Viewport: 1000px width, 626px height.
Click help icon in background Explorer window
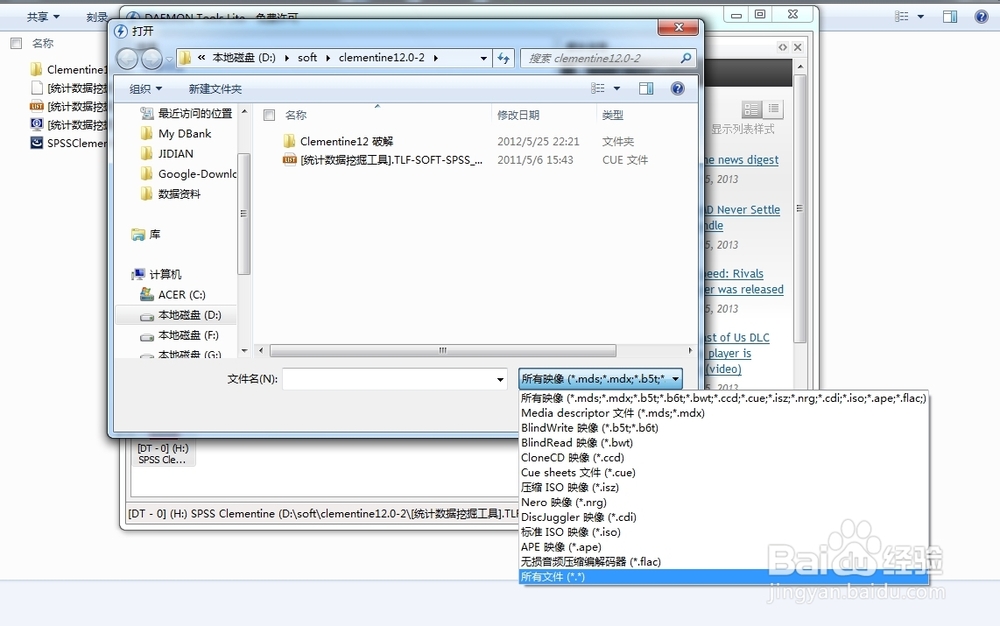coord(982,17)
